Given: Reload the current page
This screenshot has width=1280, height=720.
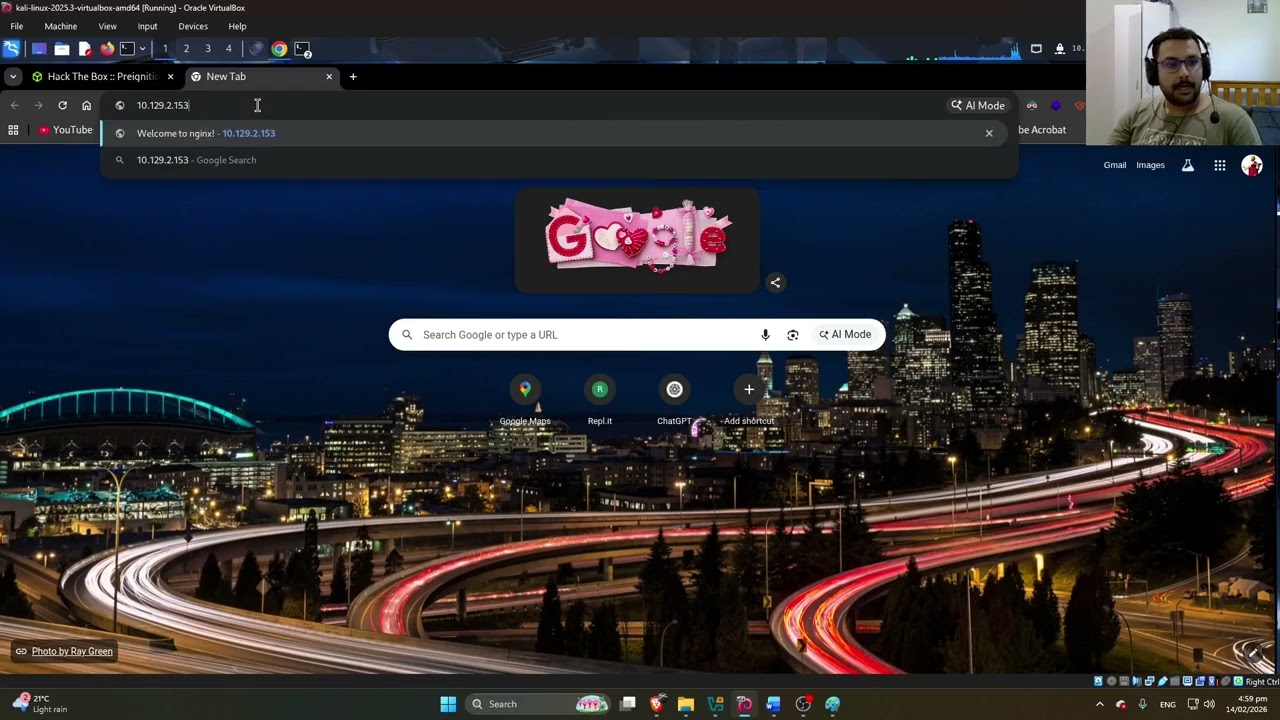Looking at the screenshot, I should (62, 105).
